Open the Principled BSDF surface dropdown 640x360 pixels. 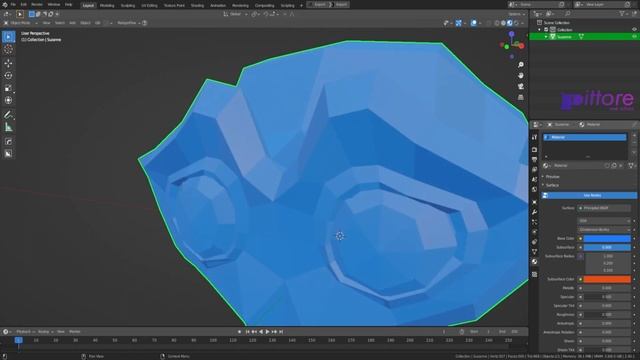[604, 208]
